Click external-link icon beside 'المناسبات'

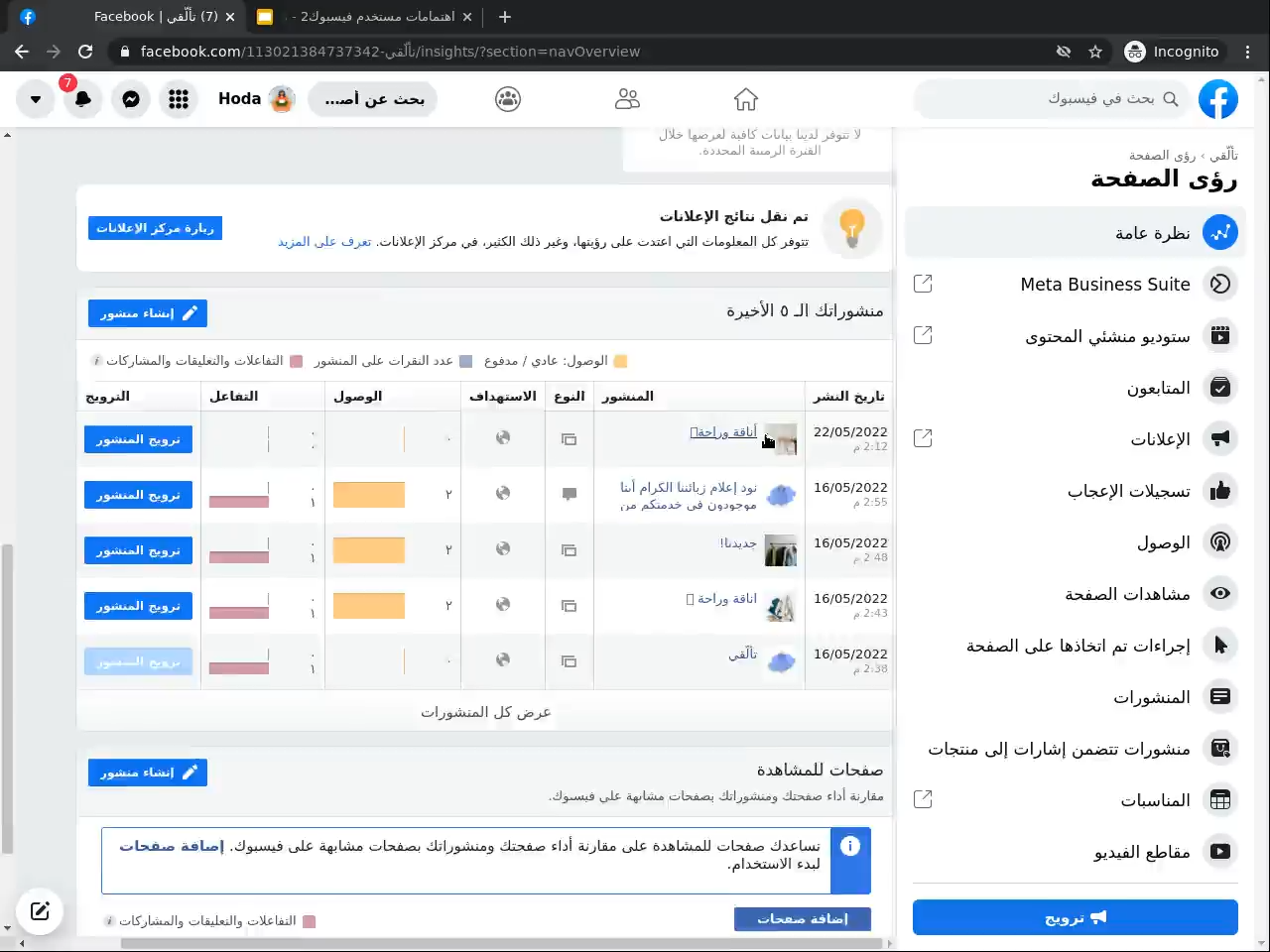tap(923, 800)
